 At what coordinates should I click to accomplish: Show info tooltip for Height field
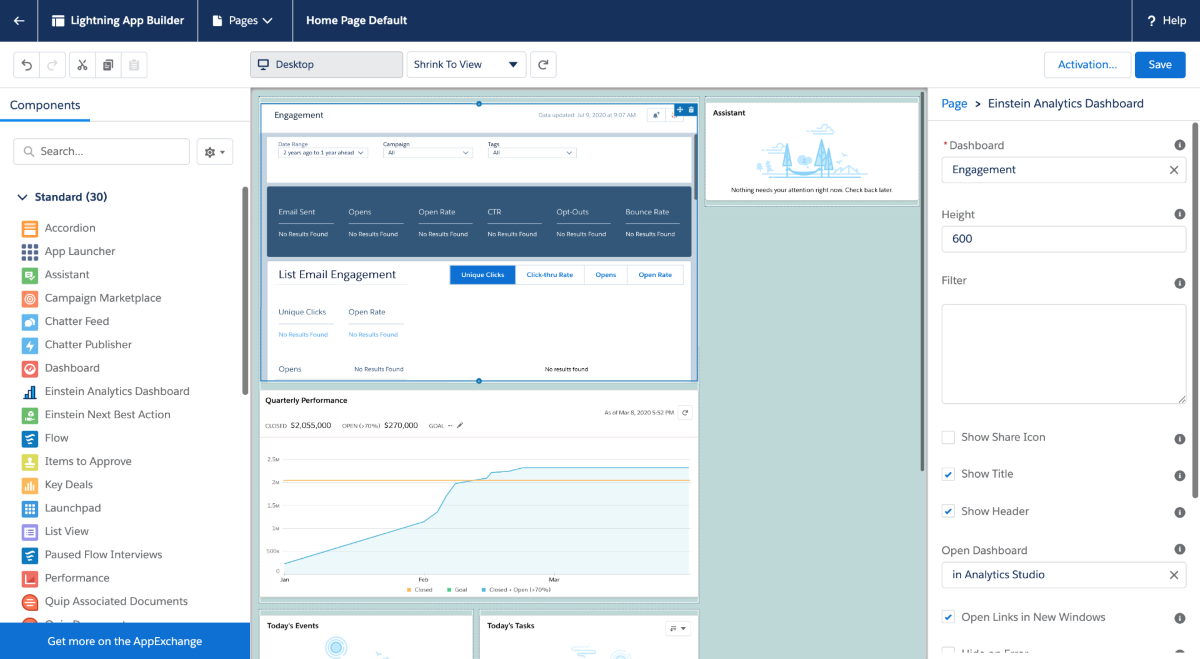1180,214
